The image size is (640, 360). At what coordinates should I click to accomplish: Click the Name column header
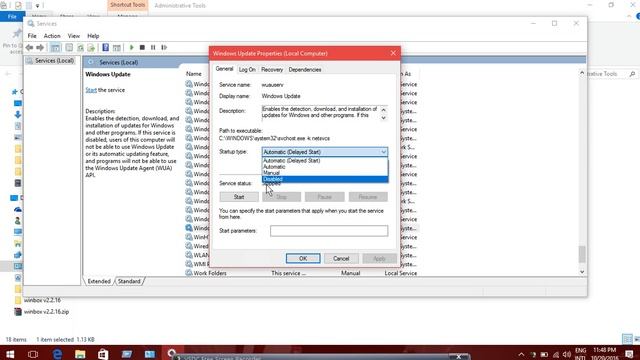pyautogui.click(x=194, y=74)
